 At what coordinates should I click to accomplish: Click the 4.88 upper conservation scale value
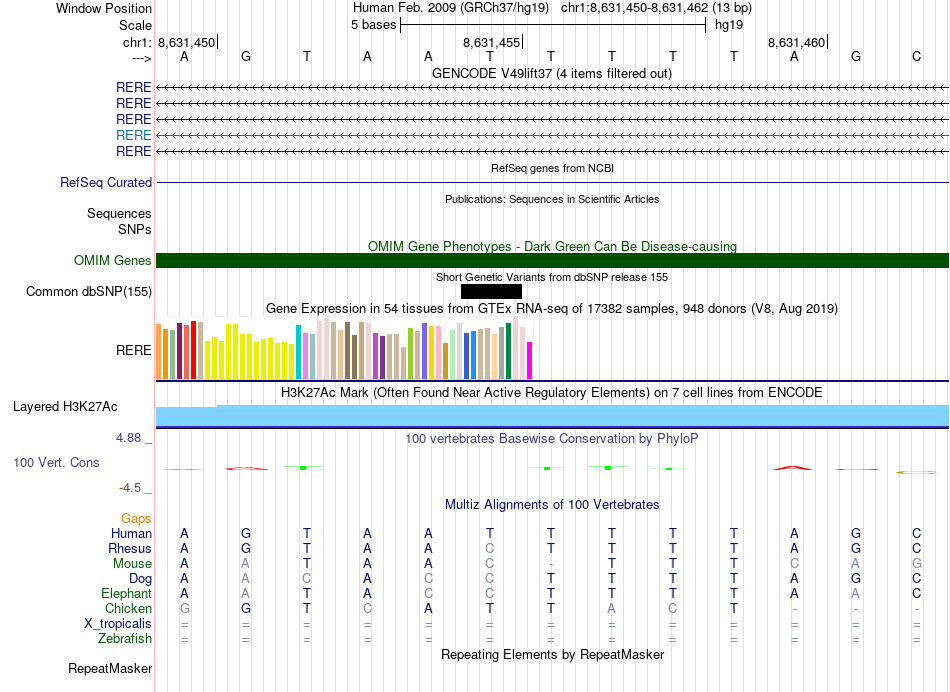(x=128, y=437)
